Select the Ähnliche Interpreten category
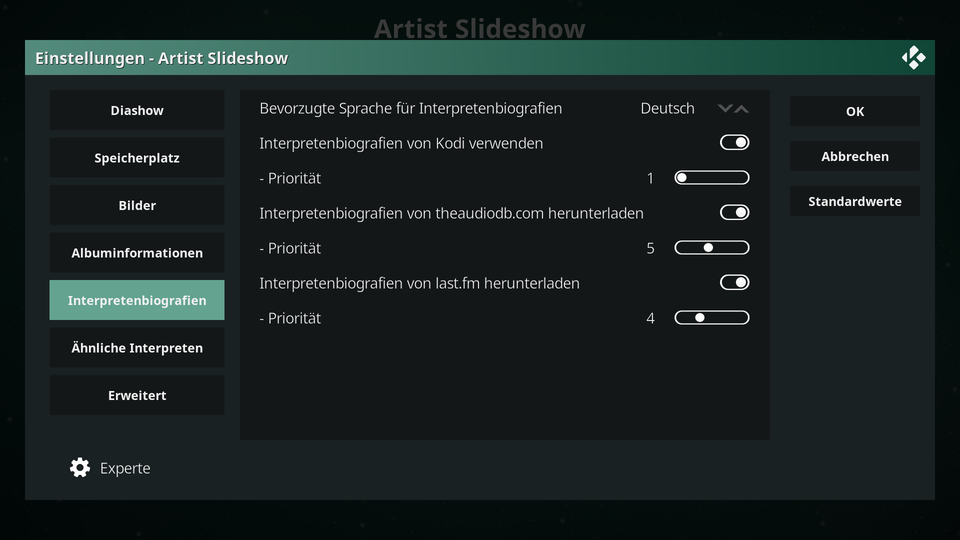960x540 pixels. click(137, 348)
